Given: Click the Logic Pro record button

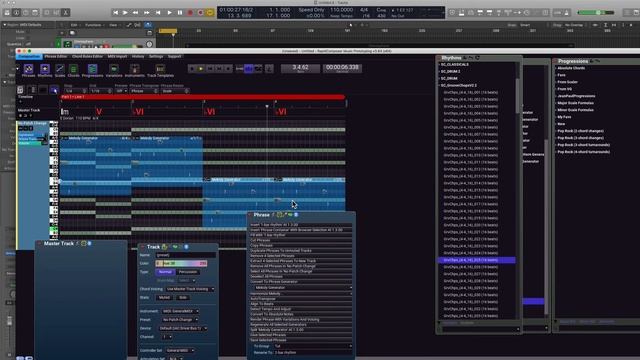Looking at the screenshot, I should [x=190, y=13].
